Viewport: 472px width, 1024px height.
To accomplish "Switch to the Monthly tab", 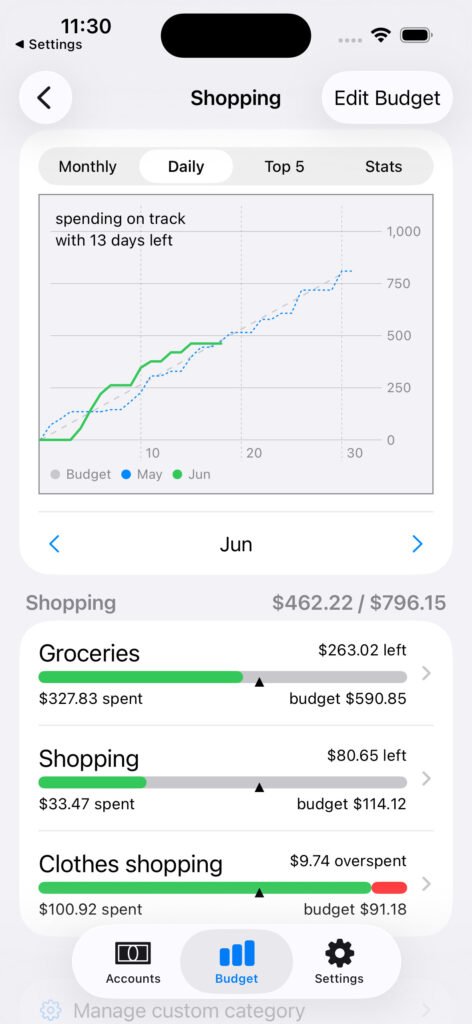I will tap(87, 167).
